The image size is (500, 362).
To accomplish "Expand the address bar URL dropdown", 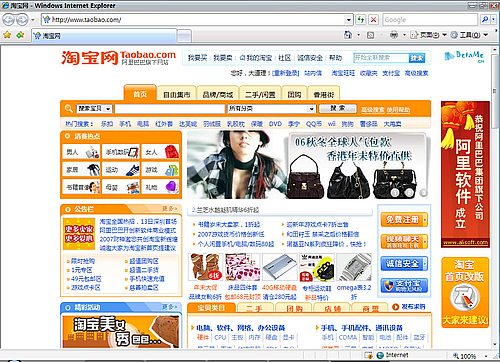I will tap(349, 20).
